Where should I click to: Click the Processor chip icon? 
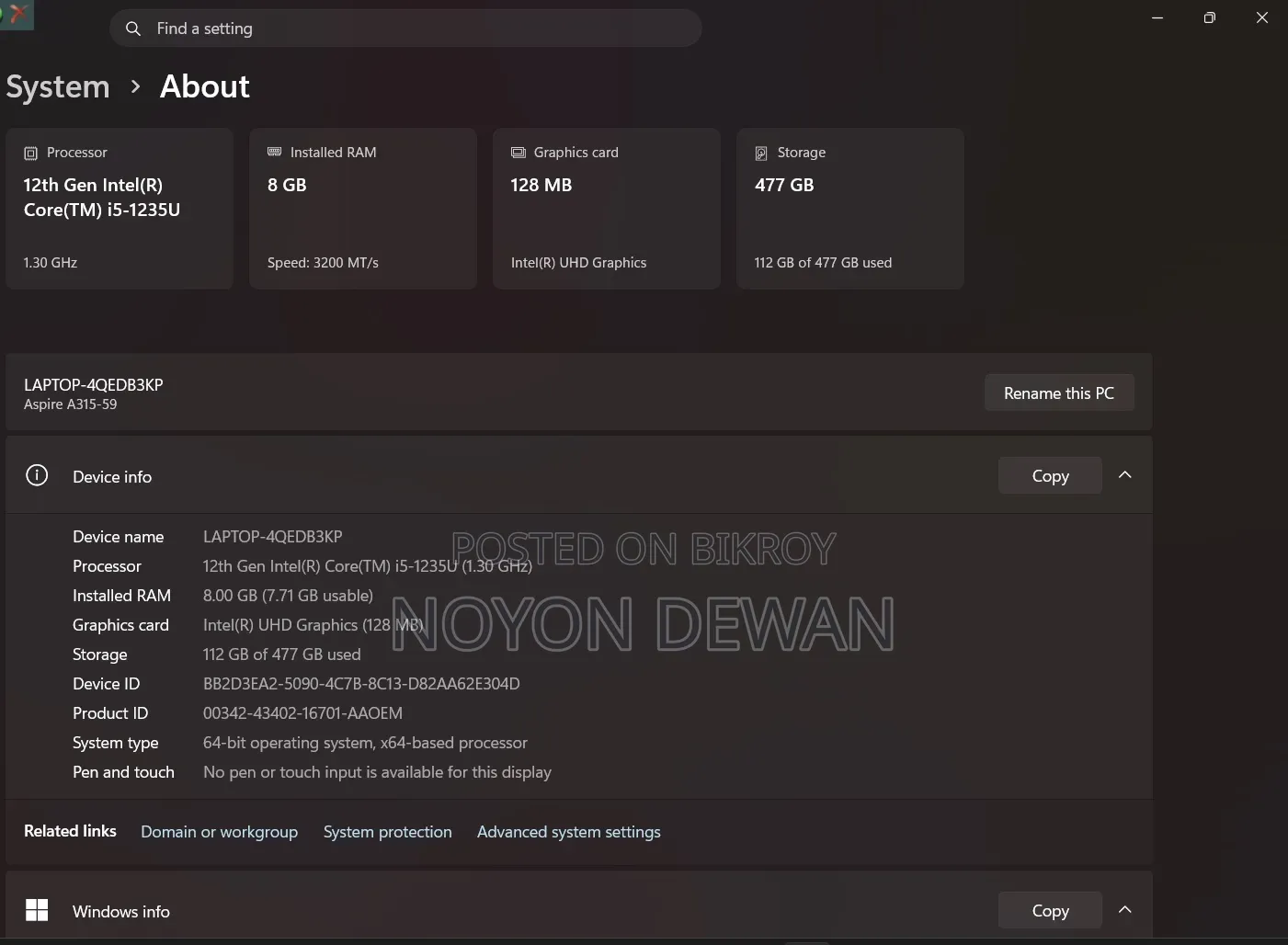(x=30, y=154)
